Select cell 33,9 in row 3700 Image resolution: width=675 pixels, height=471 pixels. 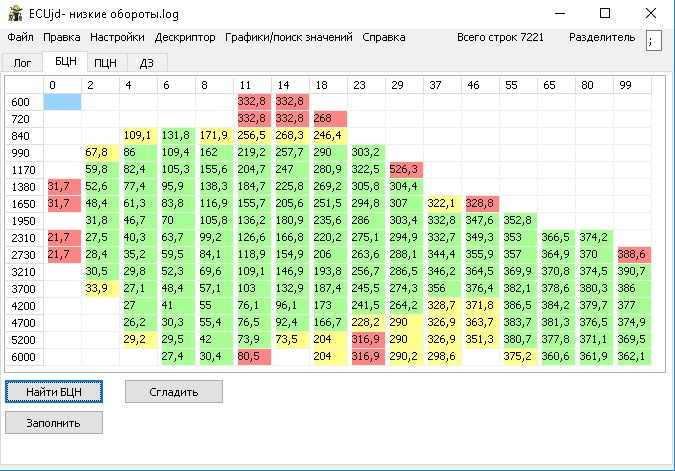pyautogui.click(x=101, y=288)
